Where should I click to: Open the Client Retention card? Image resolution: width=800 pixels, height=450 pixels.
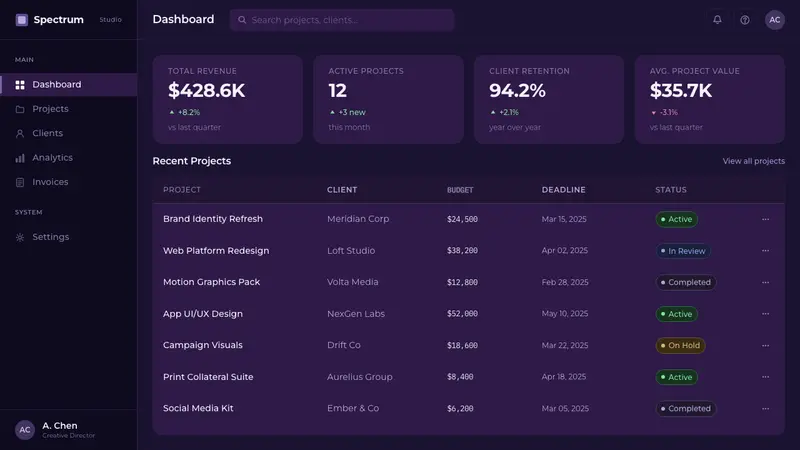(x=549, y=99)
